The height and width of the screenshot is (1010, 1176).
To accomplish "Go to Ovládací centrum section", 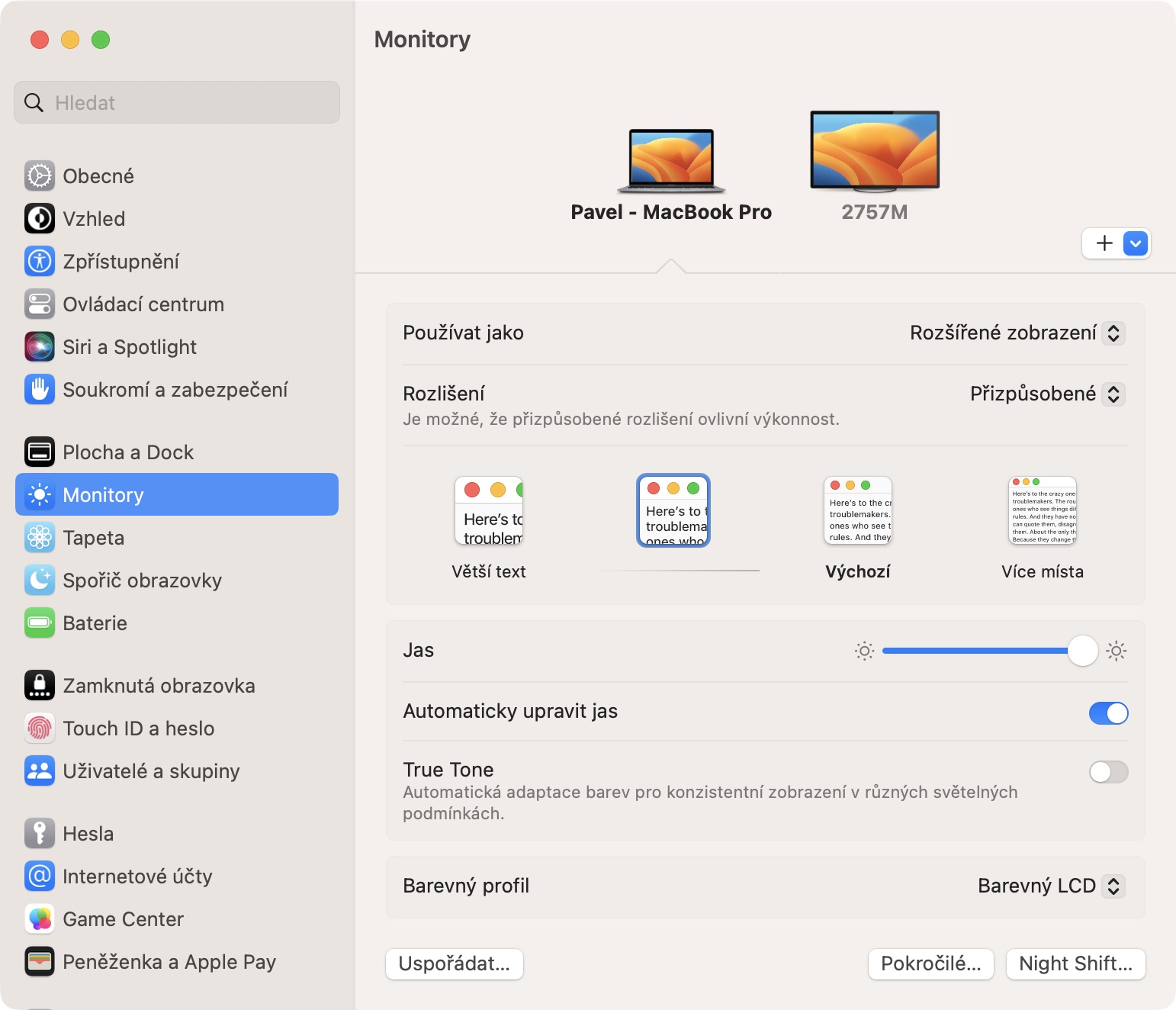I will pyautogui.click(x=143, y=304).
